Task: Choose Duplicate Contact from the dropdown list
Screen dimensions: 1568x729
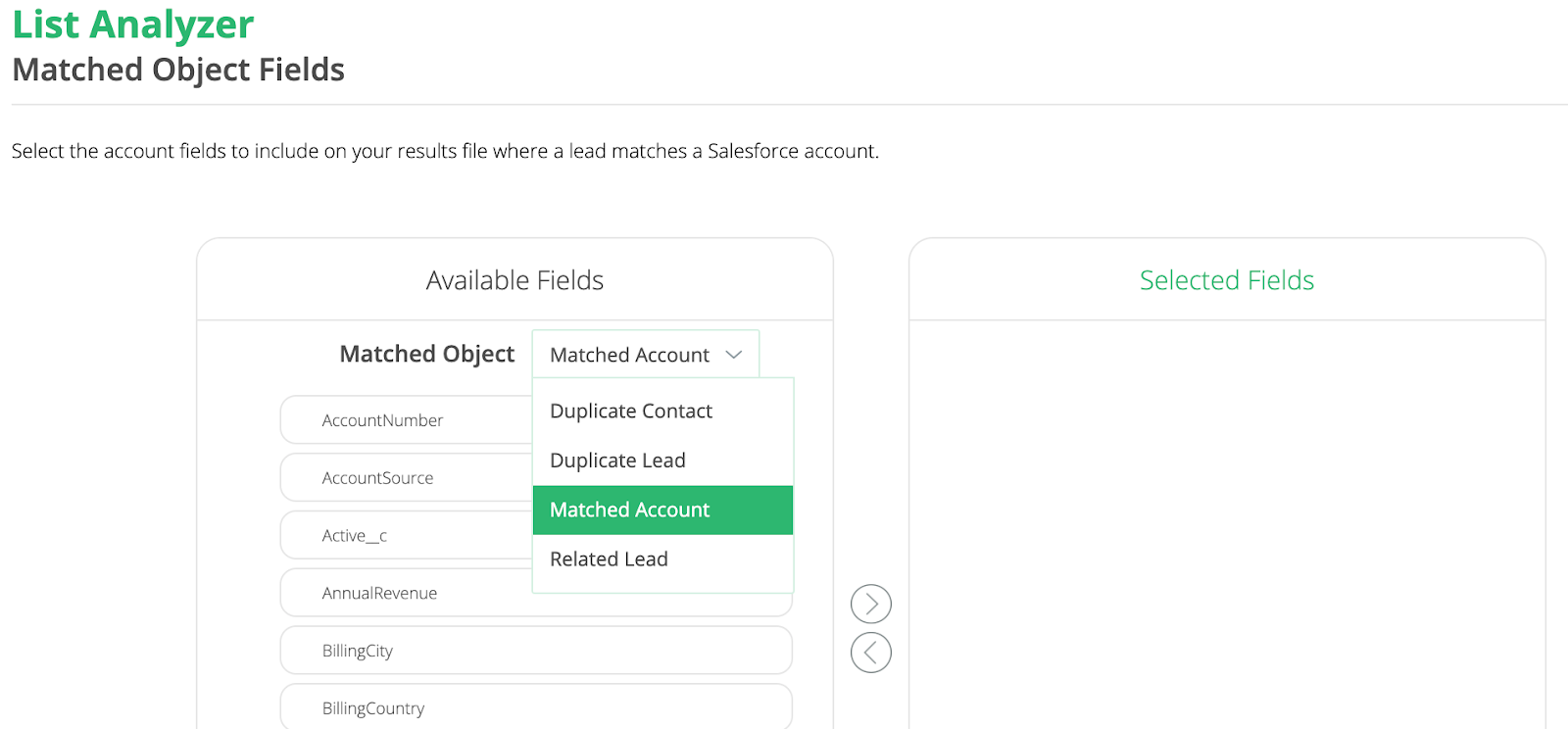Action: (x=662, y=411)
